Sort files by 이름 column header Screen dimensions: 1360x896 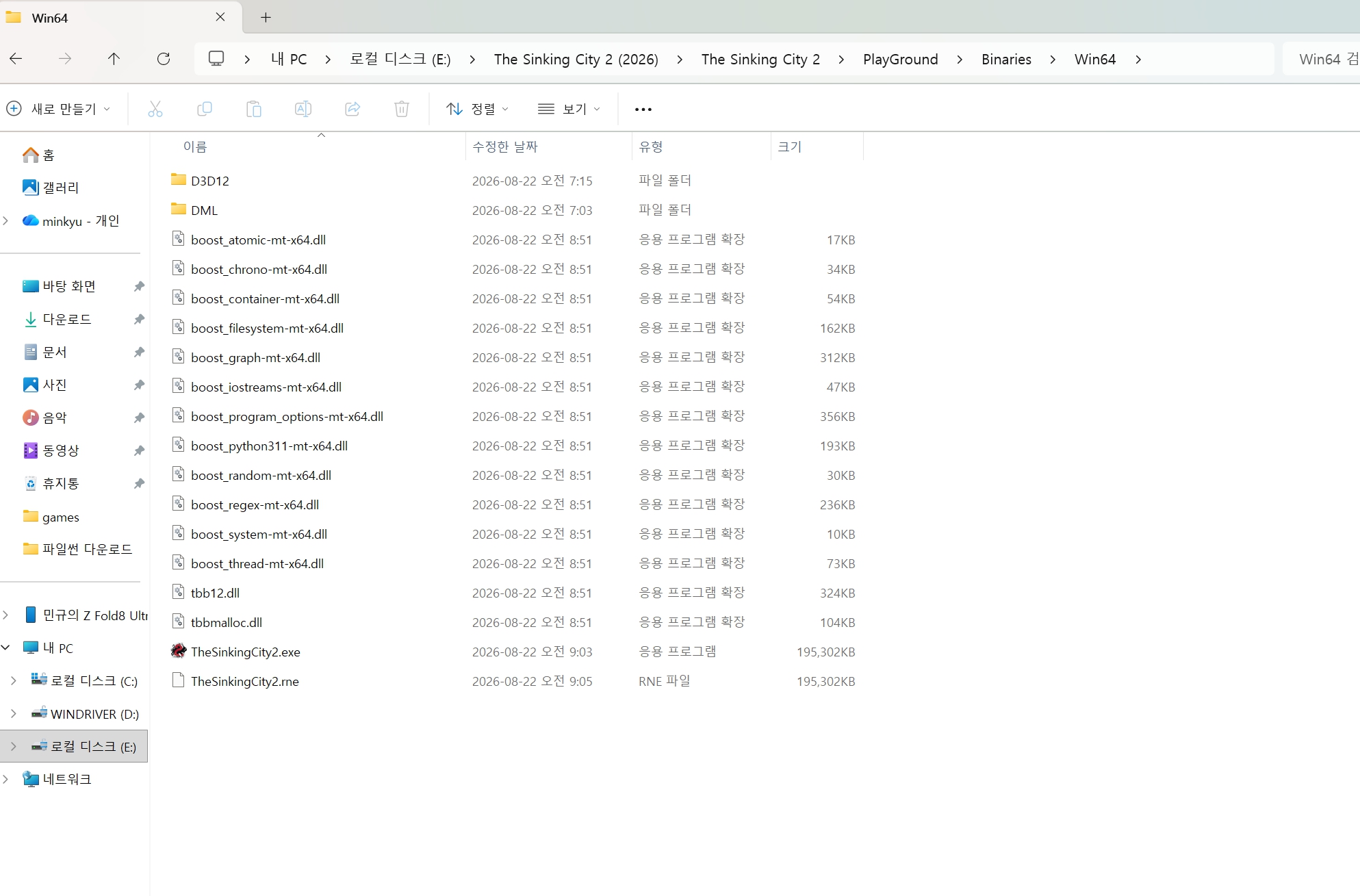pos(195,146)
